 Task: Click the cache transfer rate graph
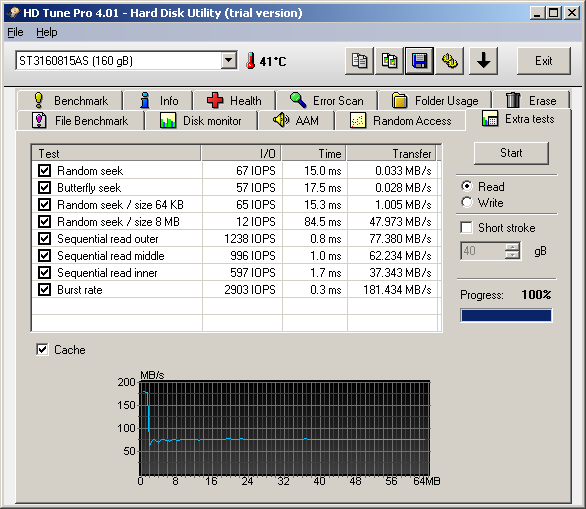tap(284, 428)
